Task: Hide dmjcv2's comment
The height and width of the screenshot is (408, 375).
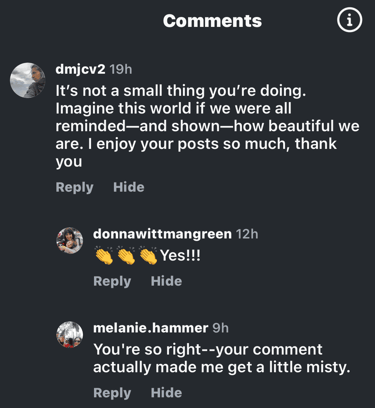Action: tap(129, 187)
